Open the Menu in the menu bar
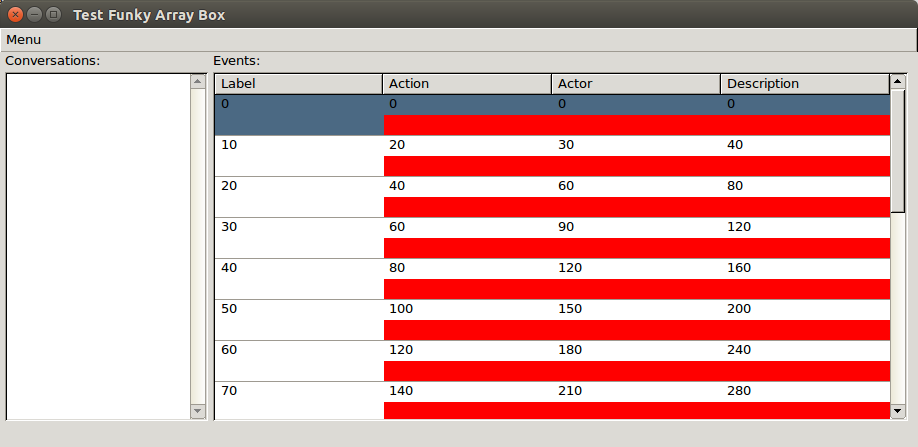Viewport: 918px width, 447px height. [x=24, y=40]
